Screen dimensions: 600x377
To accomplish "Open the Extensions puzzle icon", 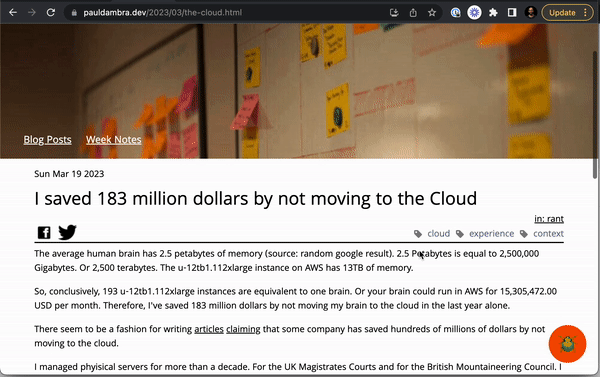I will click(x=493, y=13).
